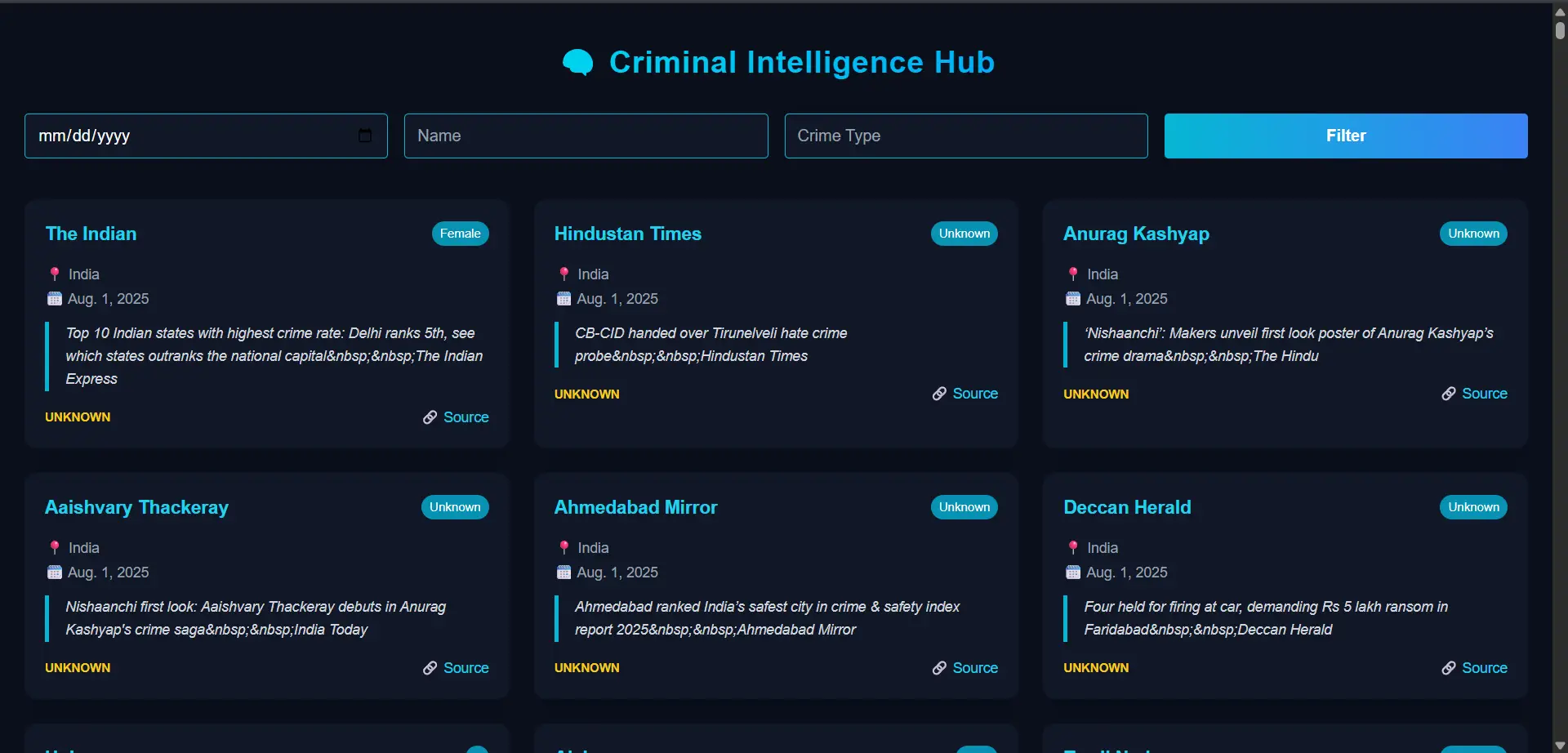This screenshot has height=753, width=1568.
Task: Click Female badge on The Indian card
Action: pos(460,234)
